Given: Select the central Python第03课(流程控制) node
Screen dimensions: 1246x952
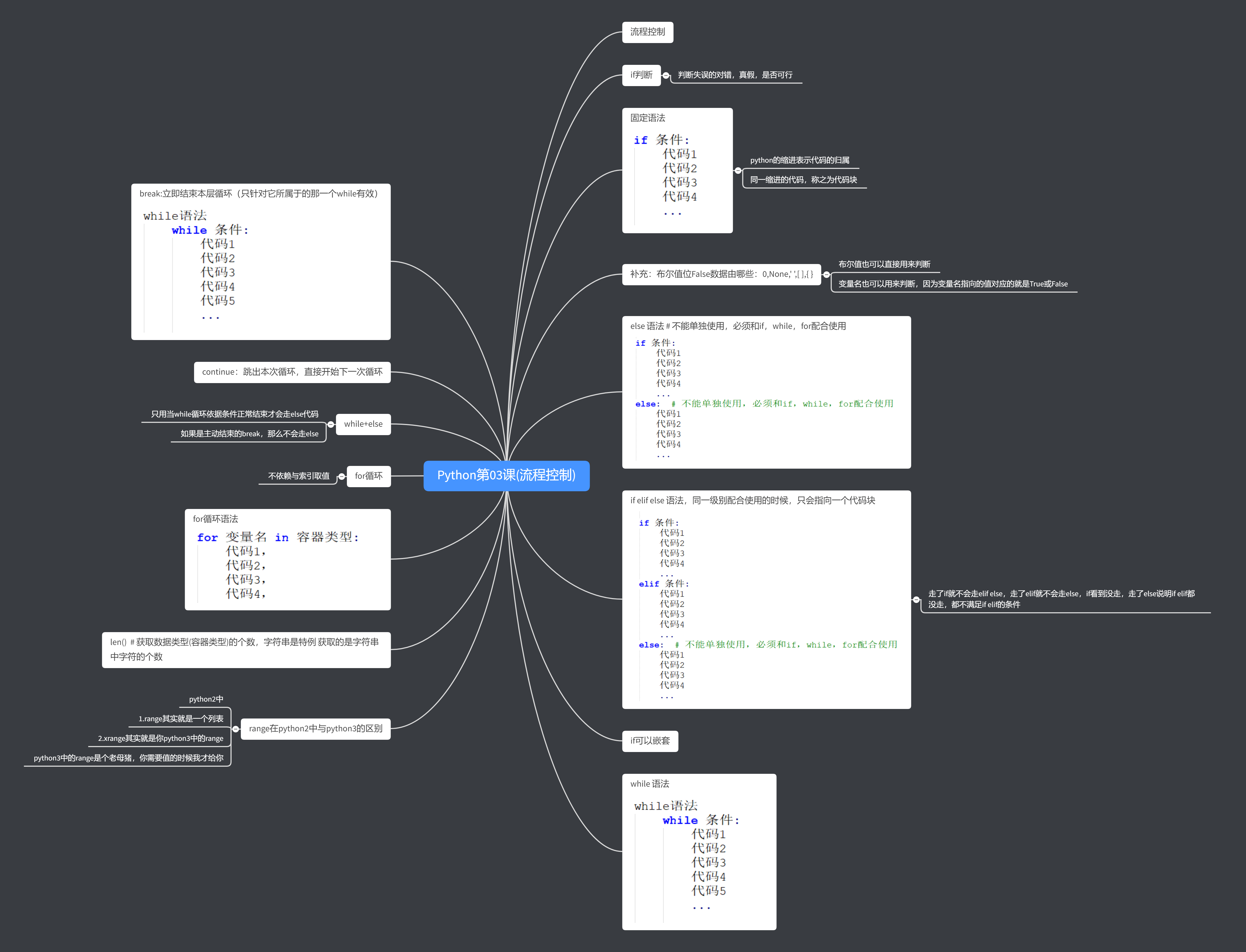Looking at the screenshot, I should tap(506, 475).
